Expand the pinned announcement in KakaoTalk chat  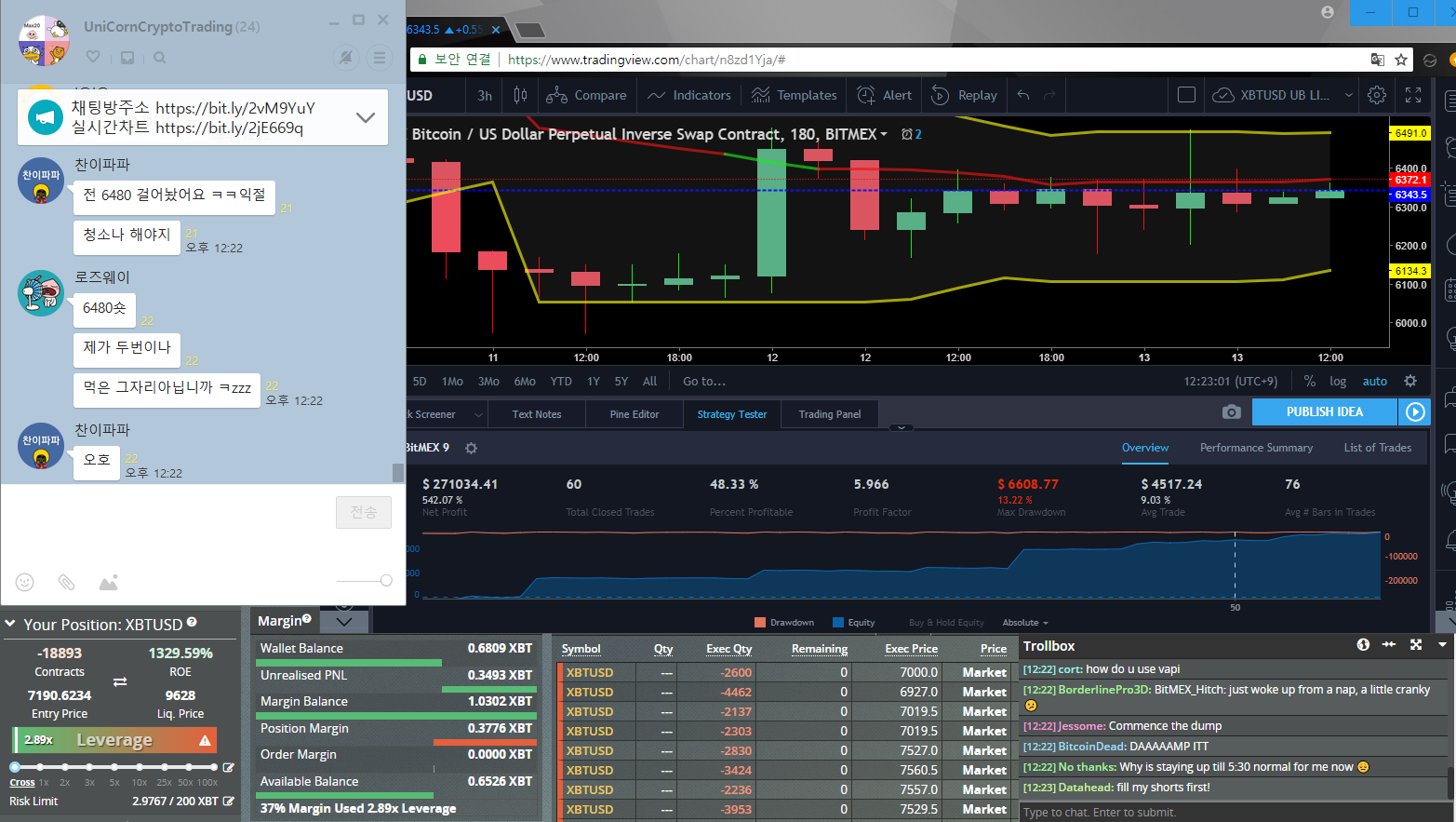tap(366, 117)
